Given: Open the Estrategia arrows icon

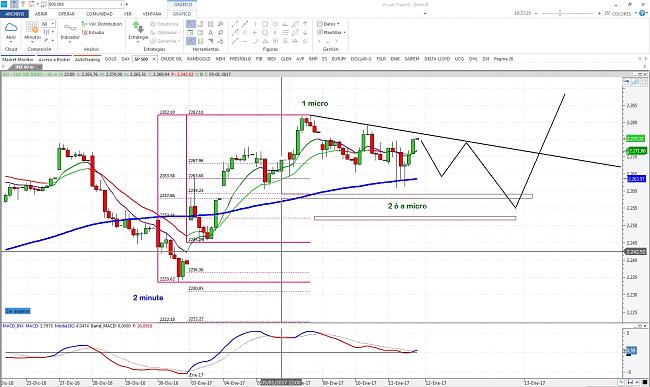Looking at the screenshot, I should tap(138, 31).
